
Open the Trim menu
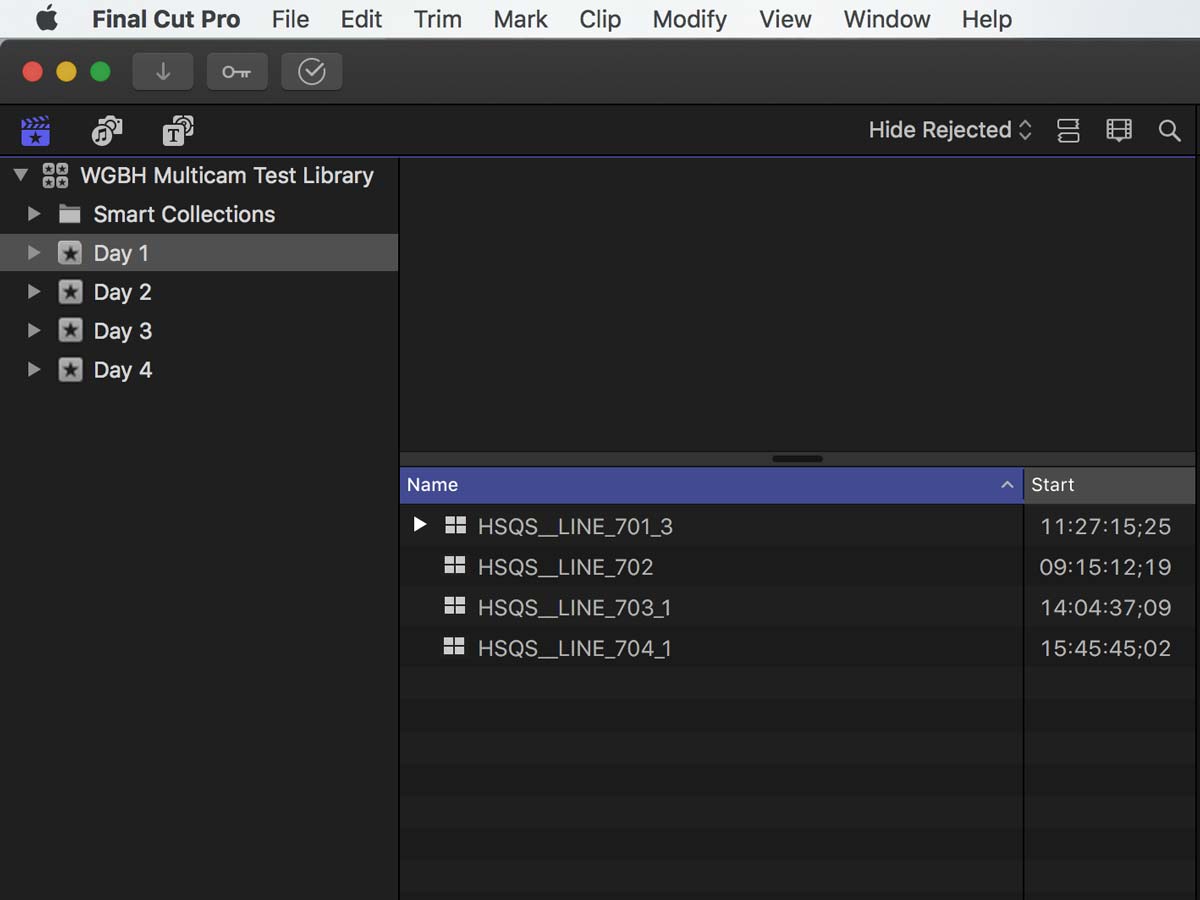point(438,19)
